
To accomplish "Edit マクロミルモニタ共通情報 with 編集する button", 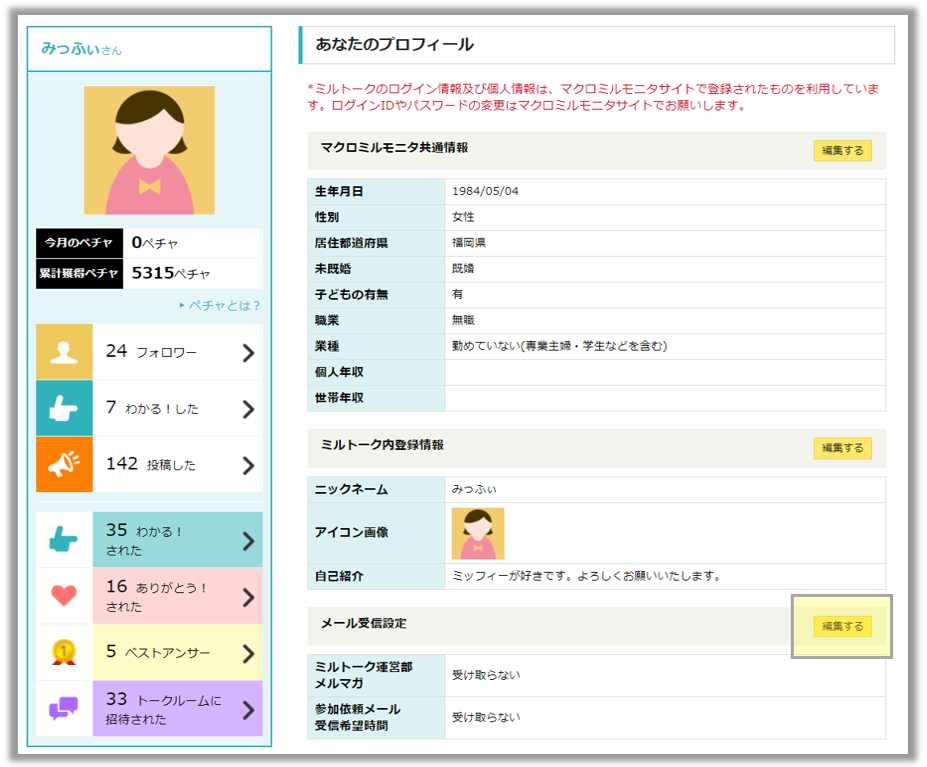I will (842, 150).
